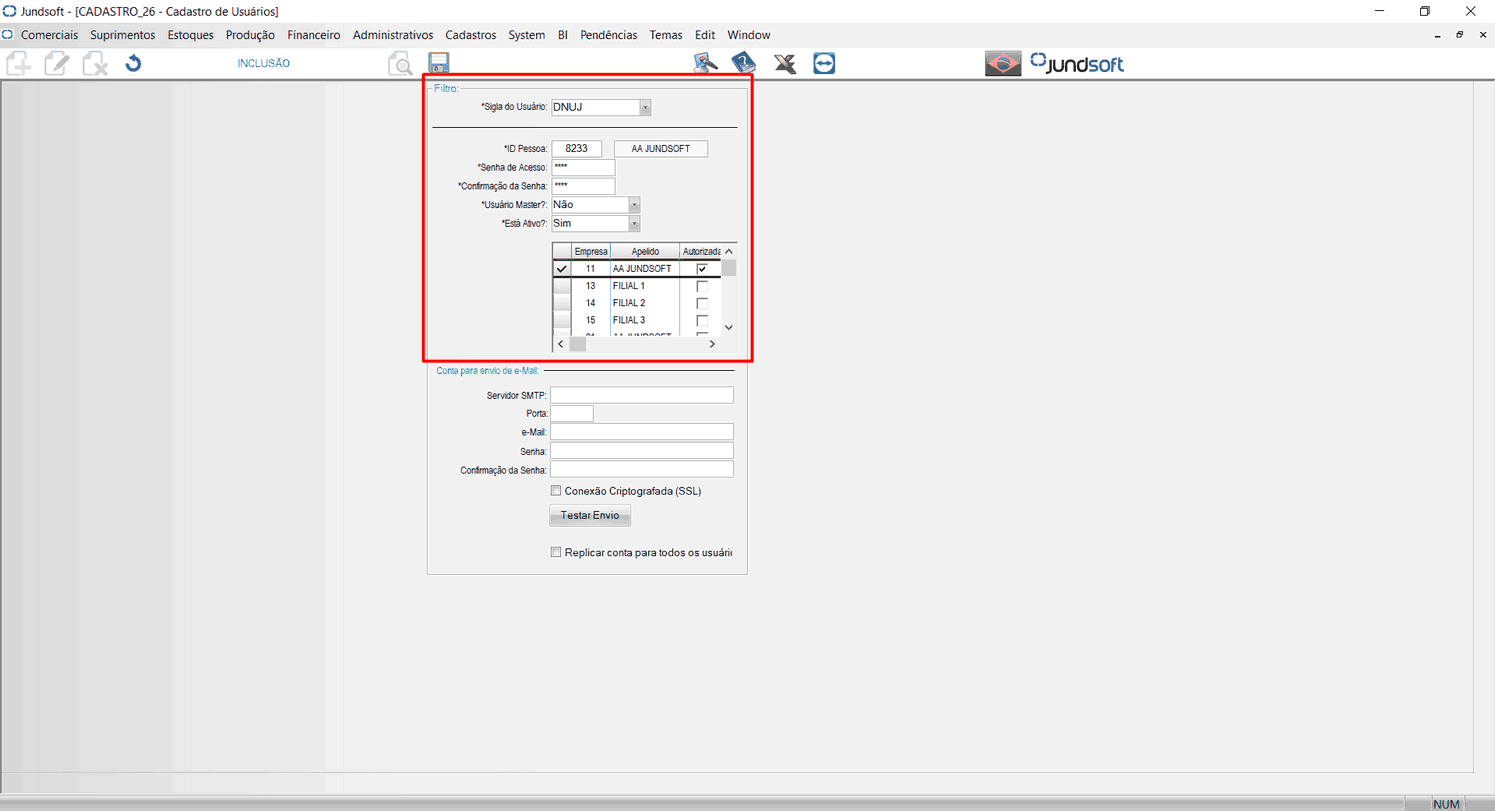Click the e-mail Confirmação da Senha field

642,469
